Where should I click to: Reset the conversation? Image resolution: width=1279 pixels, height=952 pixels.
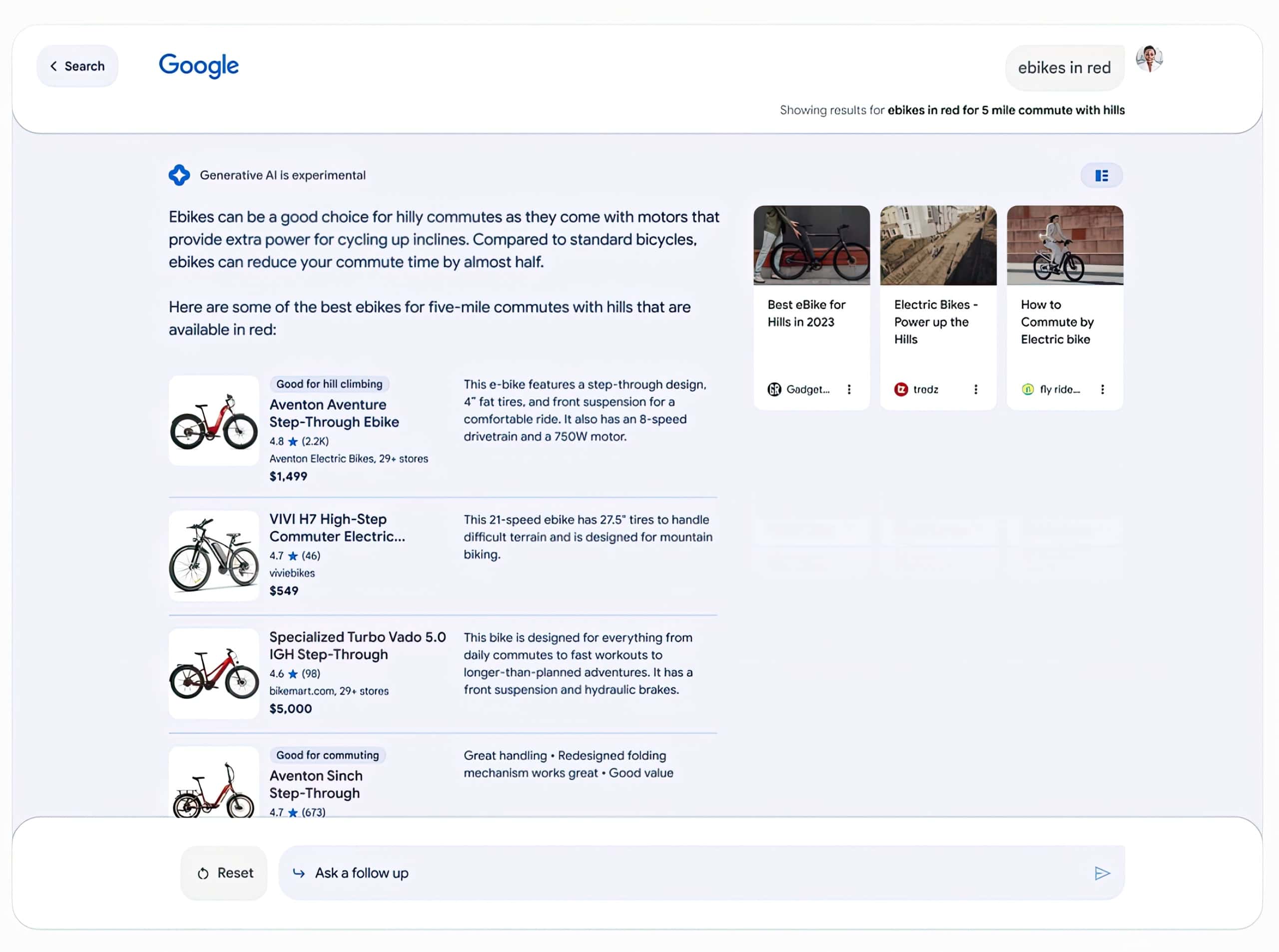click(224, 873)
